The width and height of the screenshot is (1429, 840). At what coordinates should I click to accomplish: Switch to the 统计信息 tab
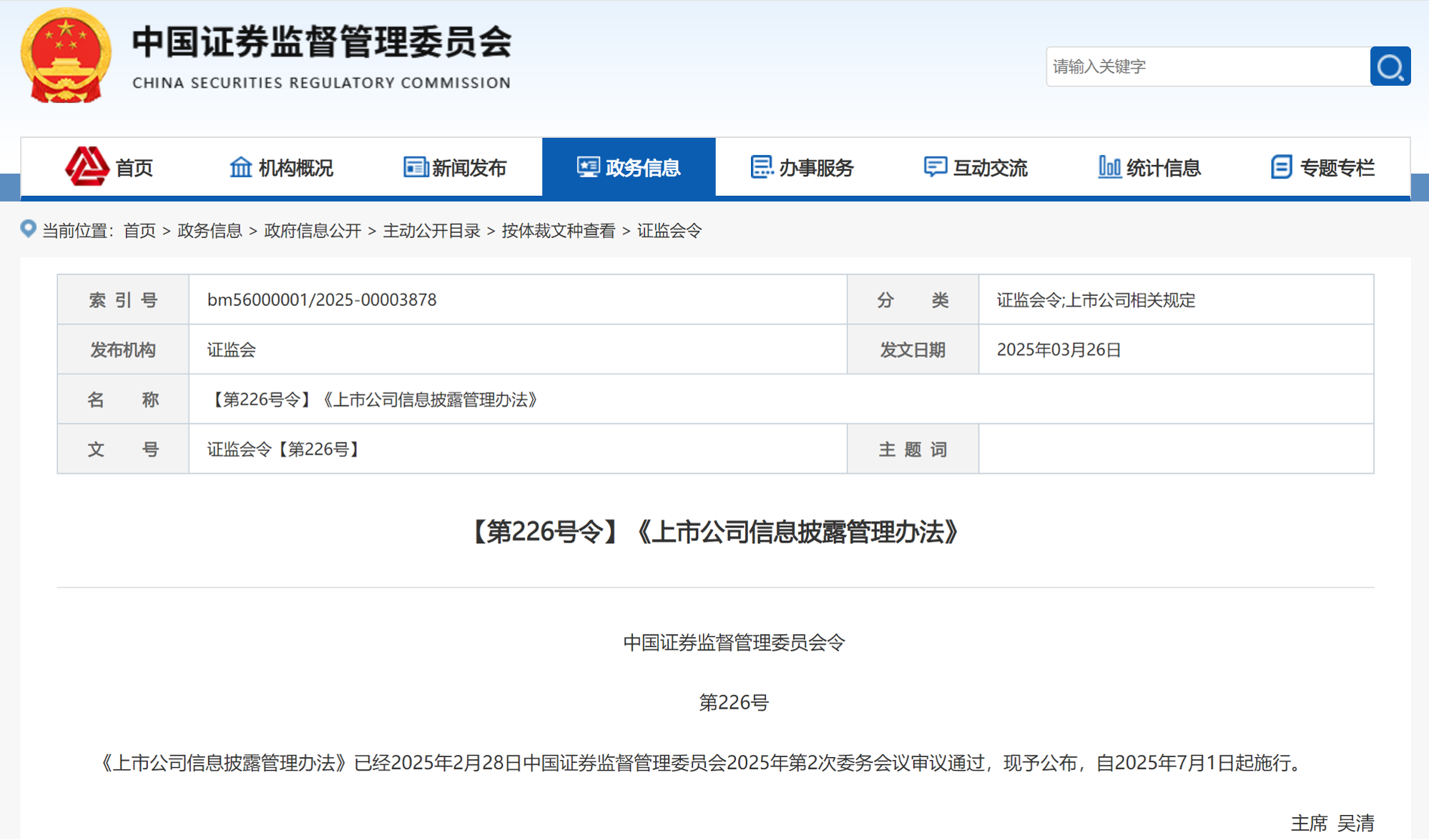1163,168
